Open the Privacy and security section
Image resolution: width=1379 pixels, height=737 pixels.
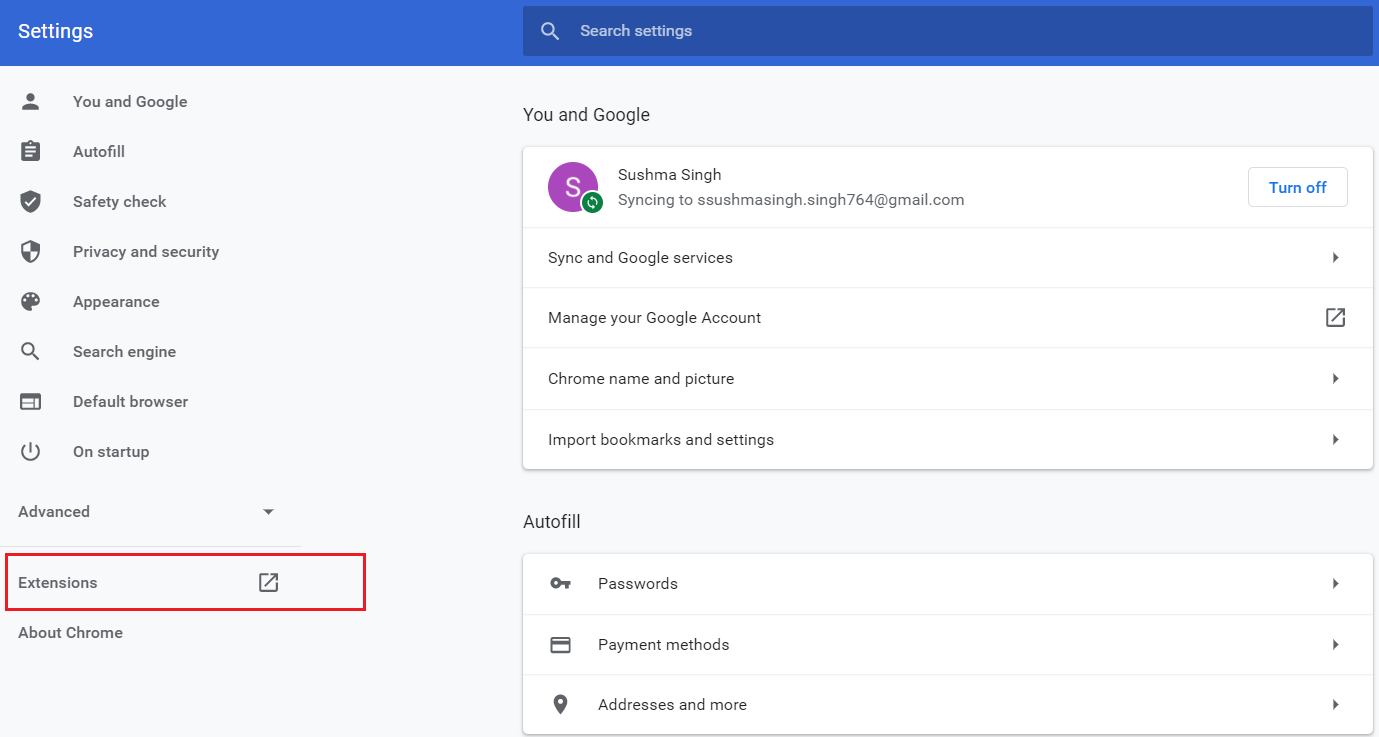coord(146,251)
